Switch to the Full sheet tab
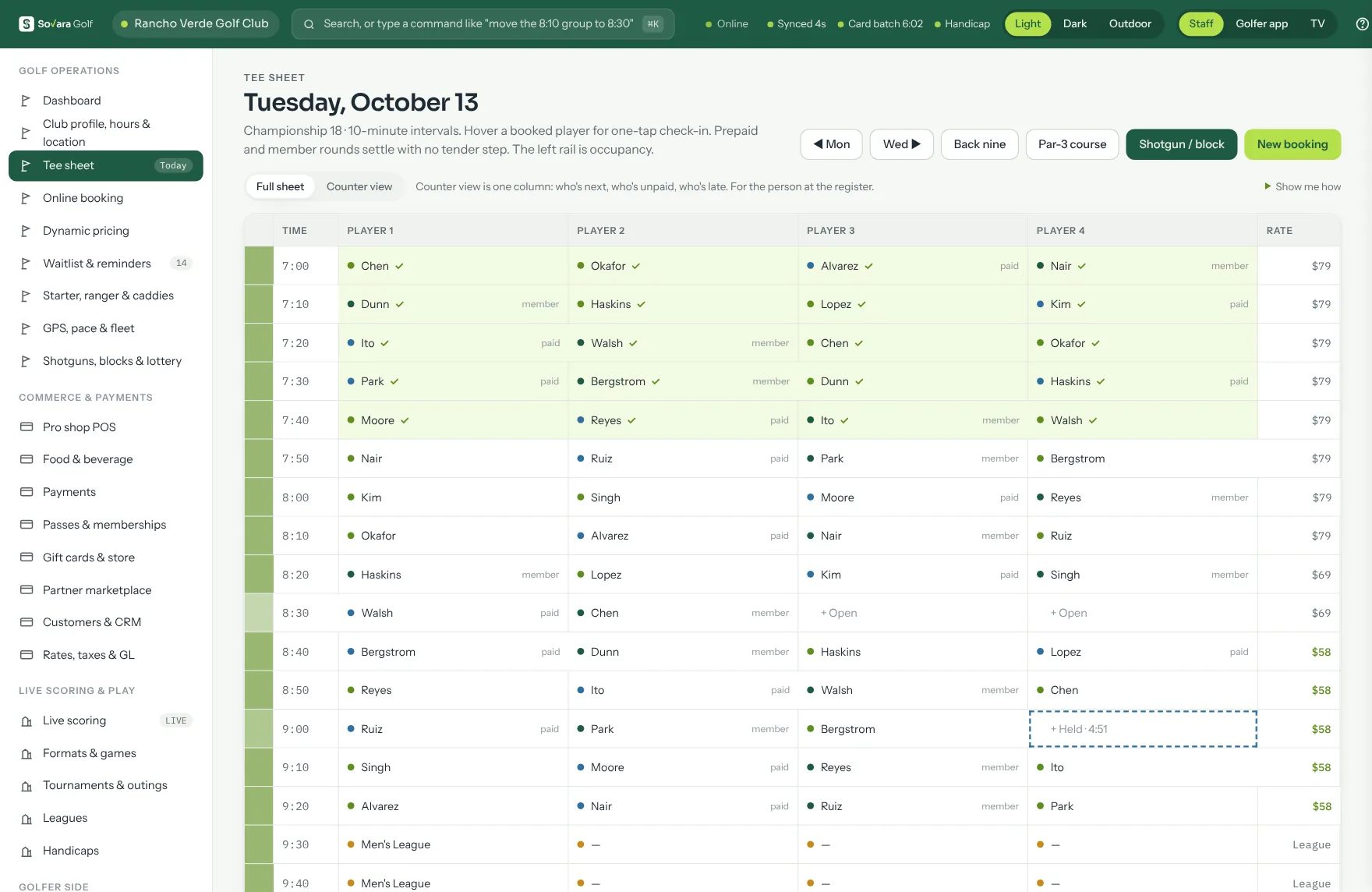 click(x=280, y=187)
